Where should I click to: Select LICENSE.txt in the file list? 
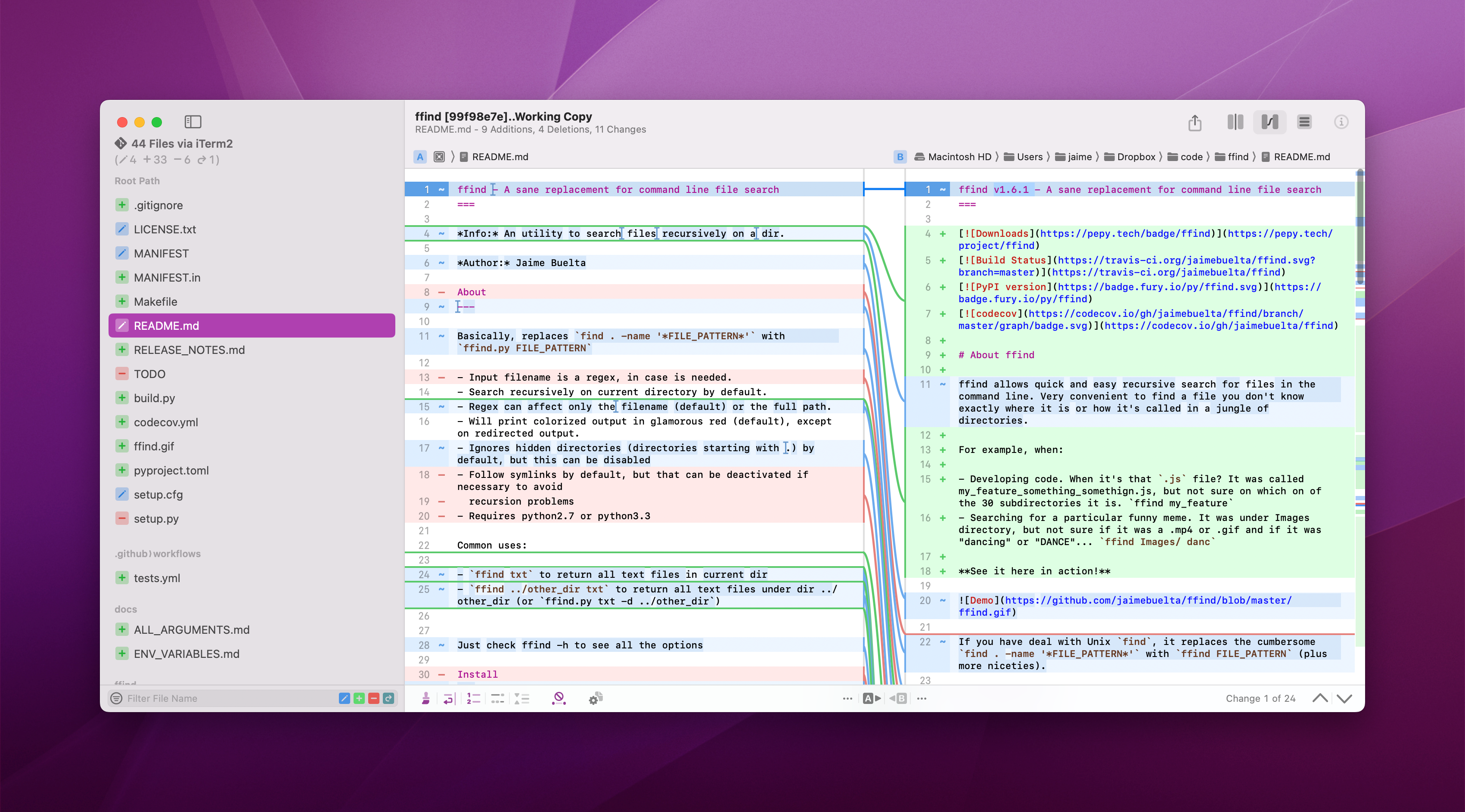point(165,229)
